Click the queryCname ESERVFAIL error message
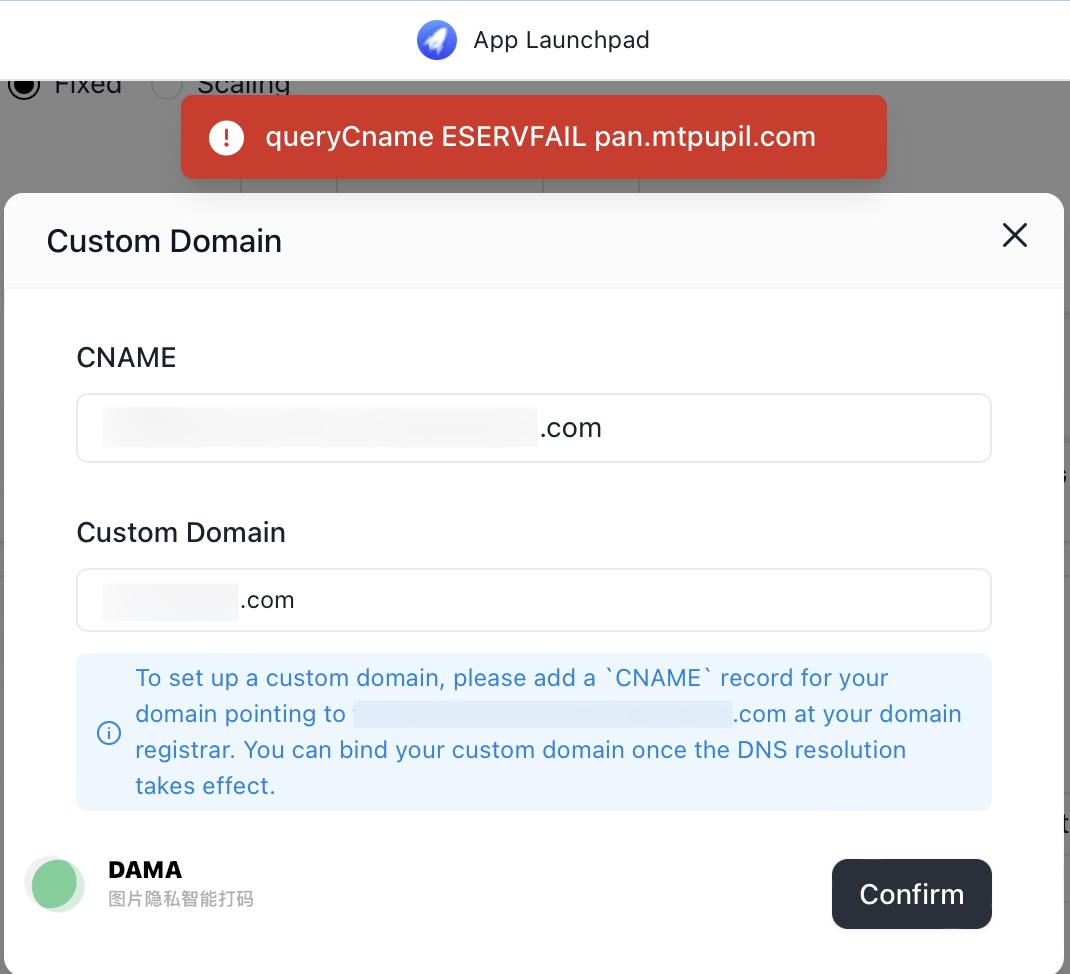This screenshot has height=974, width=1070. (540, 137)
